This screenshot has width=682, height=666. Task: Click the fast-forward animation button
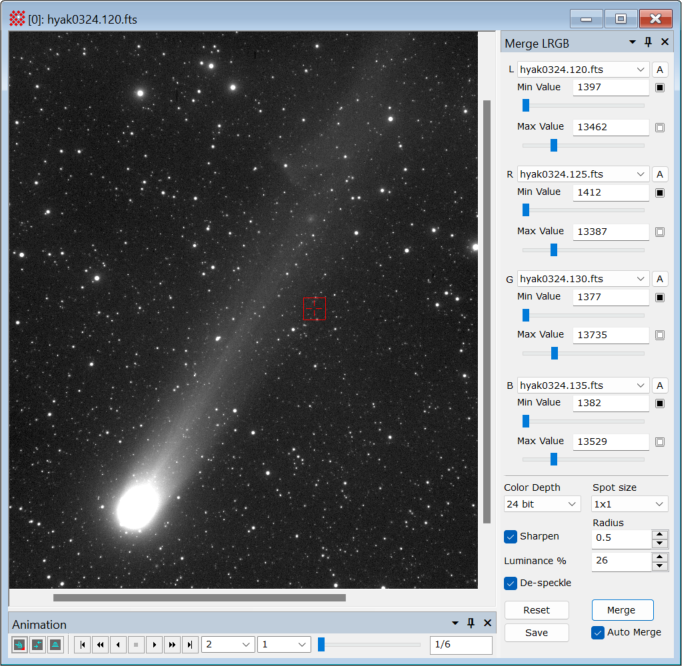(x=172, y=645)
